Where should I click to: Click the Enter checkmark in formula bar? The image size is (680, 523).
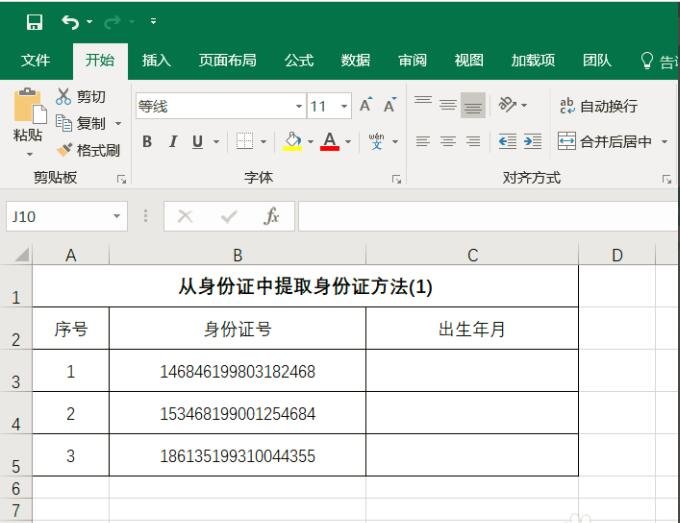[x=229, y=216]
